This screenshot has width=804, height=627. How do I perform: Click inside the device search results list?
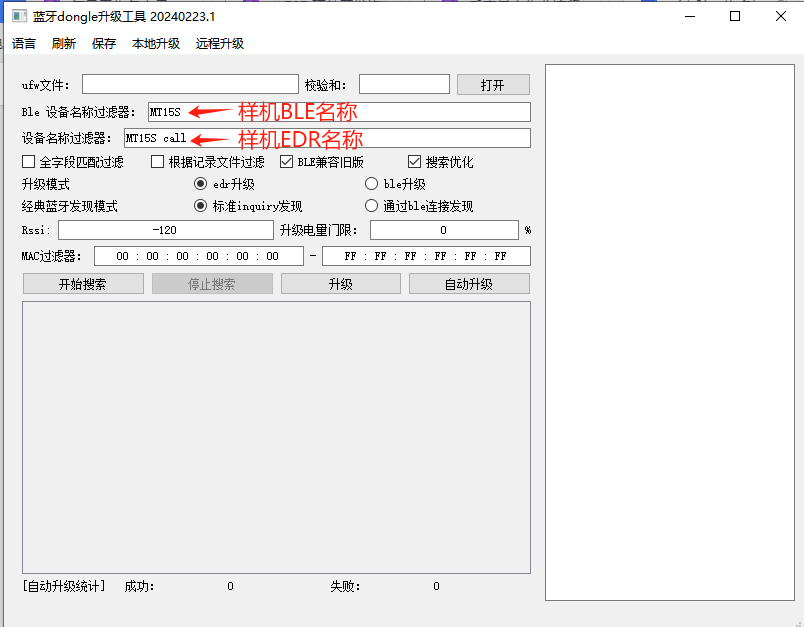[x=276, y=437]
